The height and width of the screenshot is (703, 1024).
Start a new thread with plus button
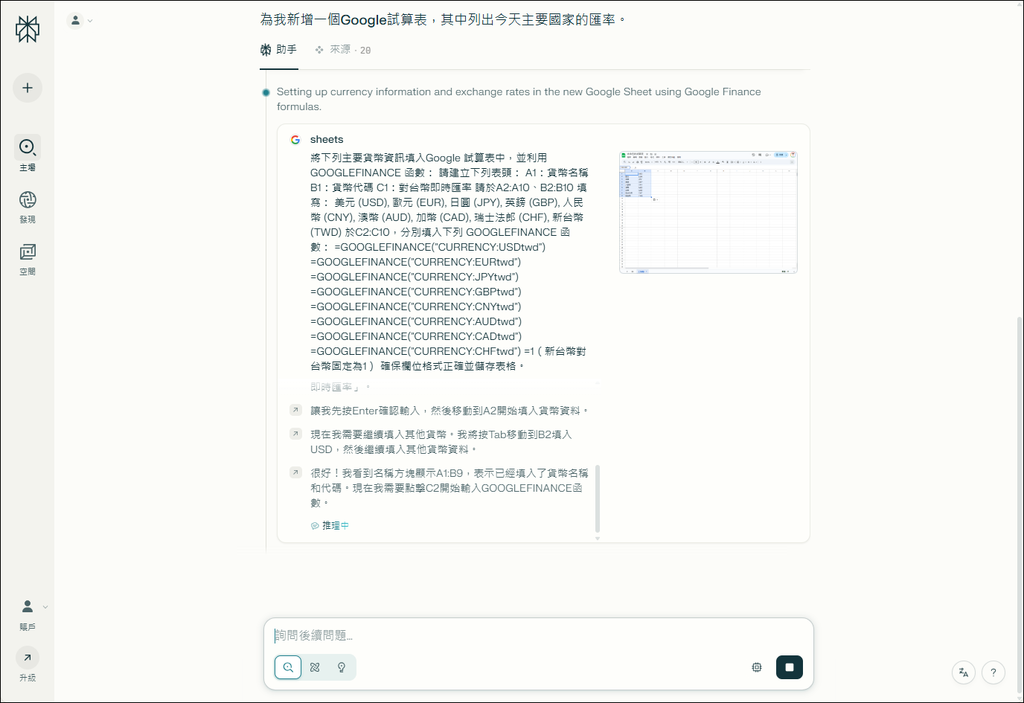coord(27,88)
